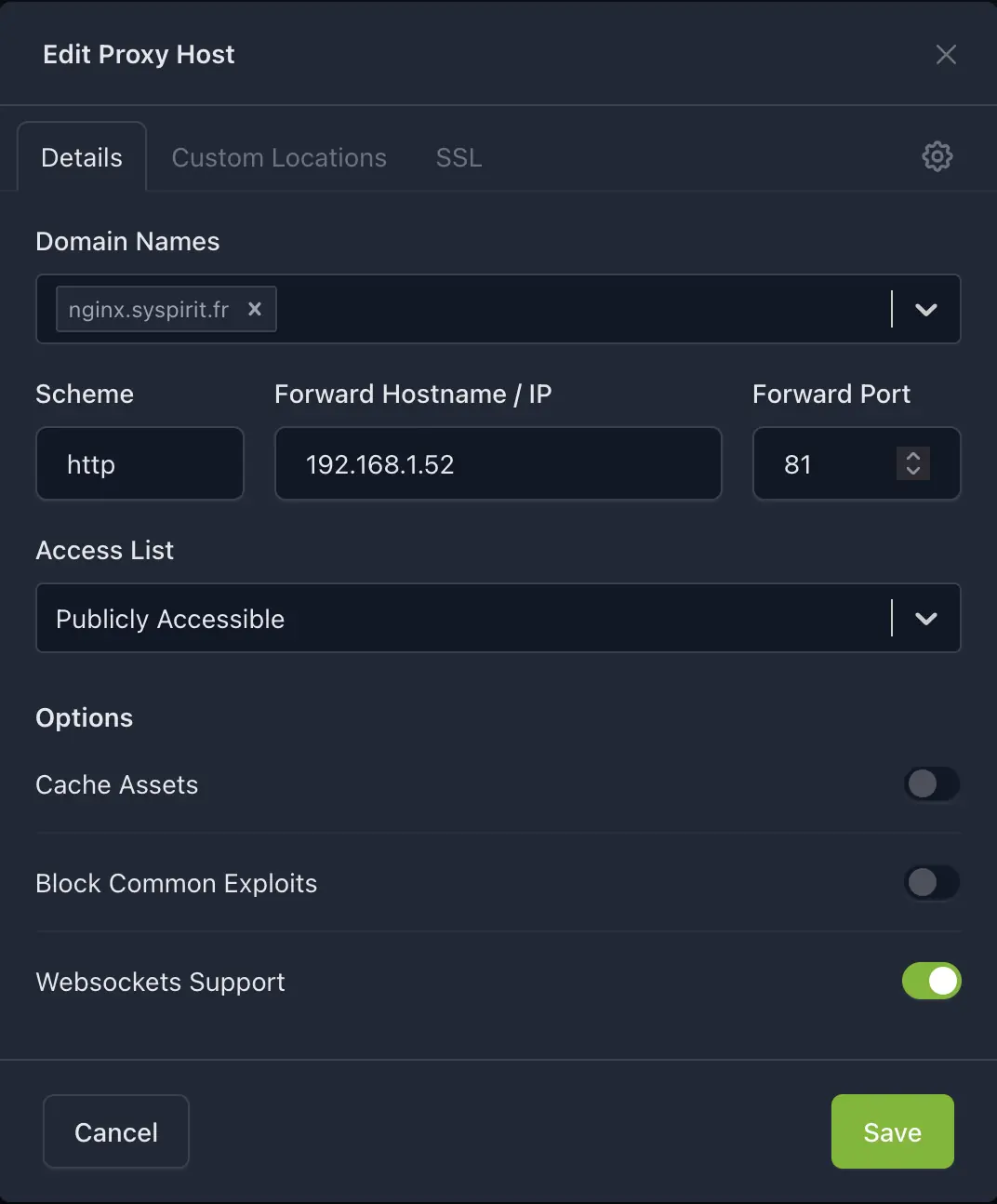Cancel editing the proxy host
Screen dimensions: 997x1204
[x=115, y=1131]
